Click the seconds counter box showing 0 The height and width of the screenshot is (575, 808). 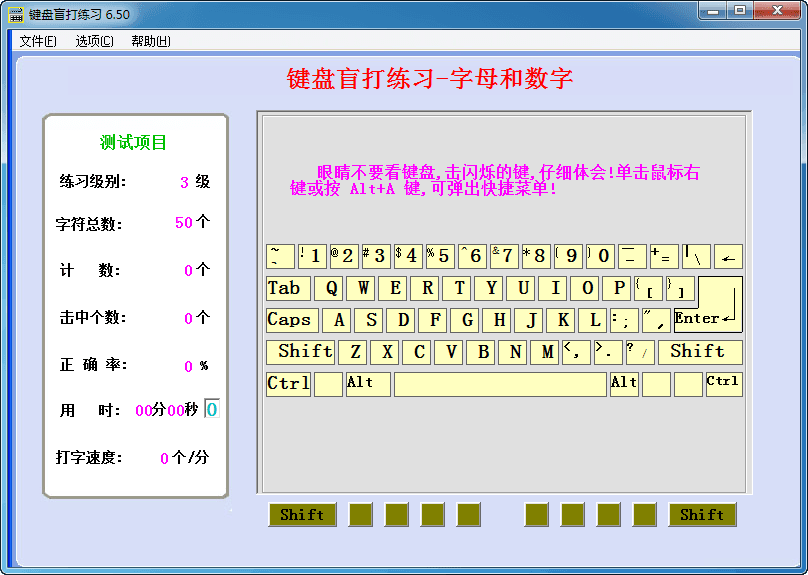212,409
